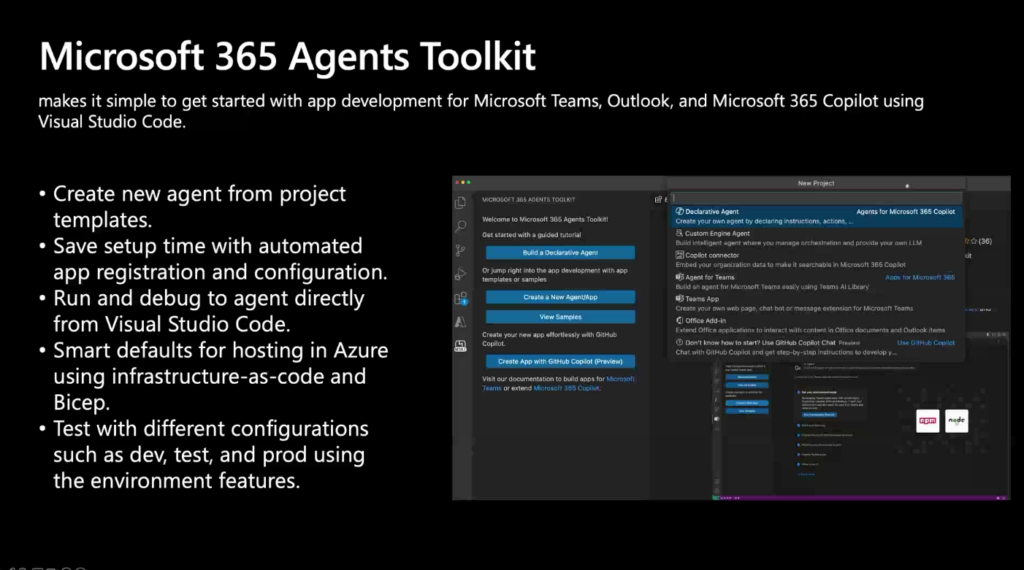The width and height of the screenshot is (1024, 570).
Task: Click the Office Add-in icon
Action: coord(679,321)
